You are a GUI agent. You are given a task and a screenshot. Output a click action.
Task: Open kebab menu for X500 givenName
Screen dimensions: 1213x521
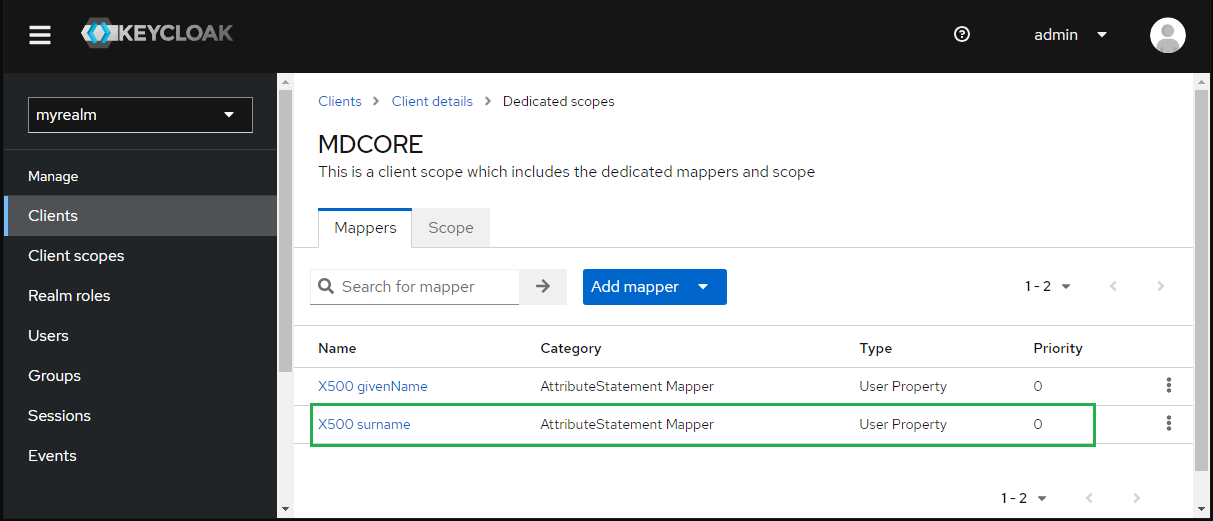tap(1168, 385)
